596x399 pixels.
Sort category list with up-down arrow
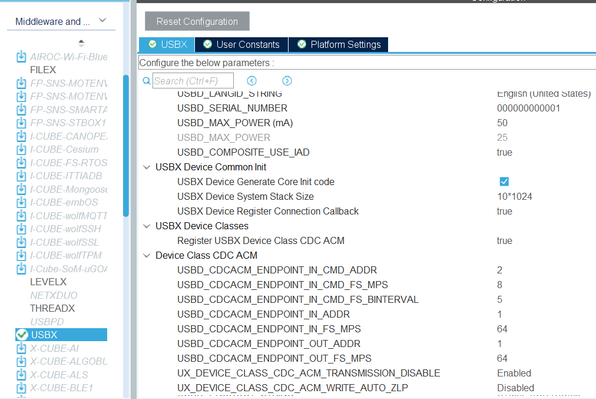81,43
